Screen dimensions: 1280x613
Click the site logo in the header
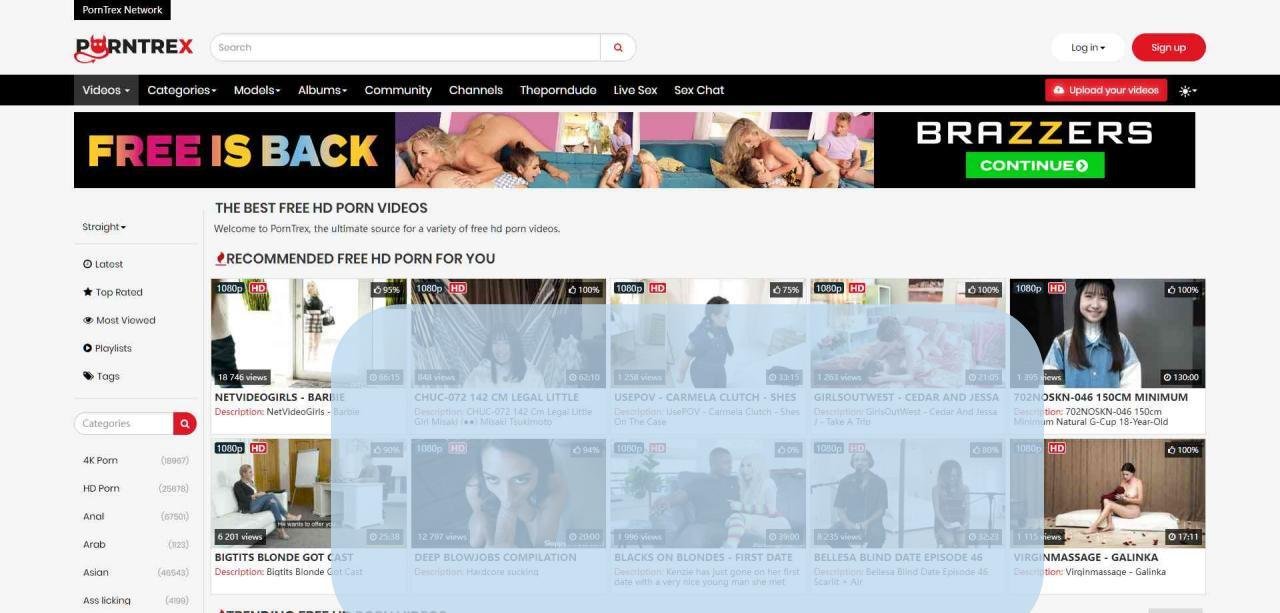(133, 48)
